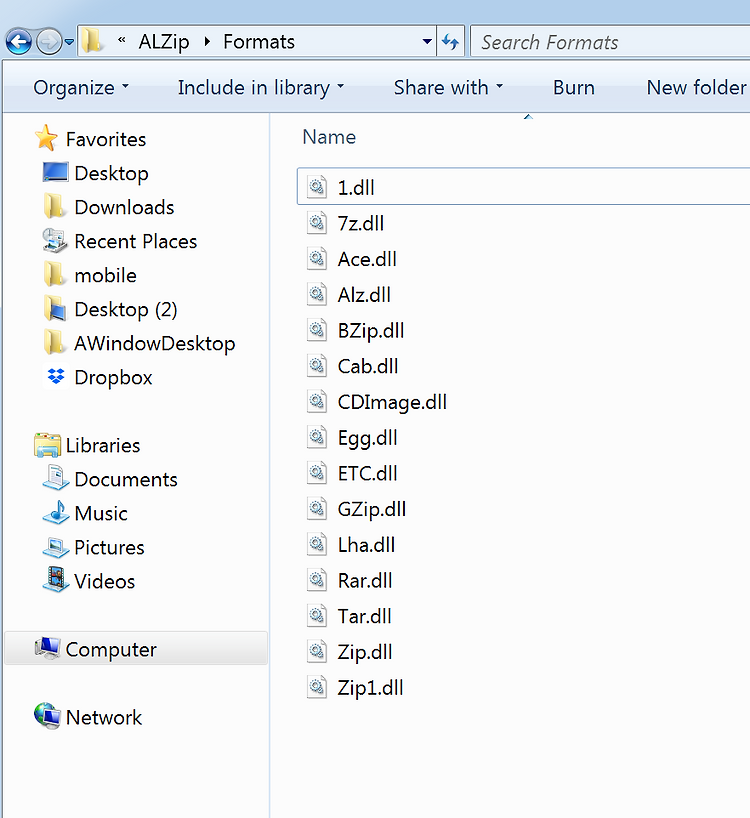Select the CDImage.dll file icon
This screenshot has height=818, width=750.
[317, 401]
